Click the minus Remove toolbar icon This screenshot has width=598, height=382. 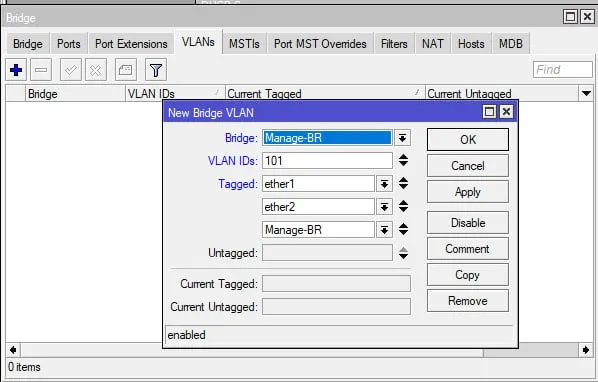point(41,70)
